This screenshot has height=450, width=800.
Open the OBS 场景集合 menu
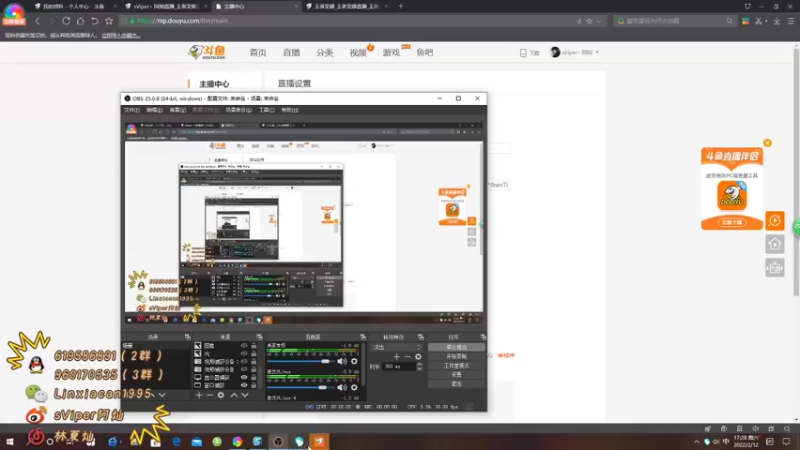[239, 110]
